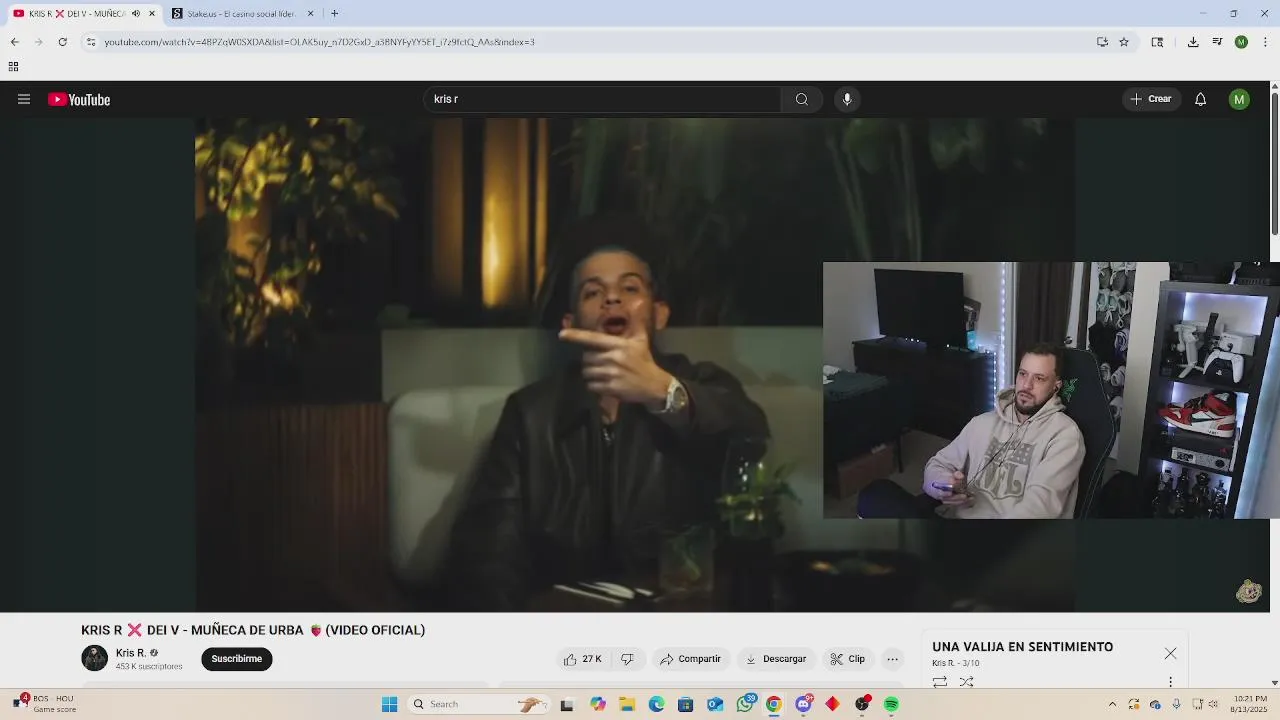Reload the current page
The image size is (1280, 720).
(x=62, y=42)
